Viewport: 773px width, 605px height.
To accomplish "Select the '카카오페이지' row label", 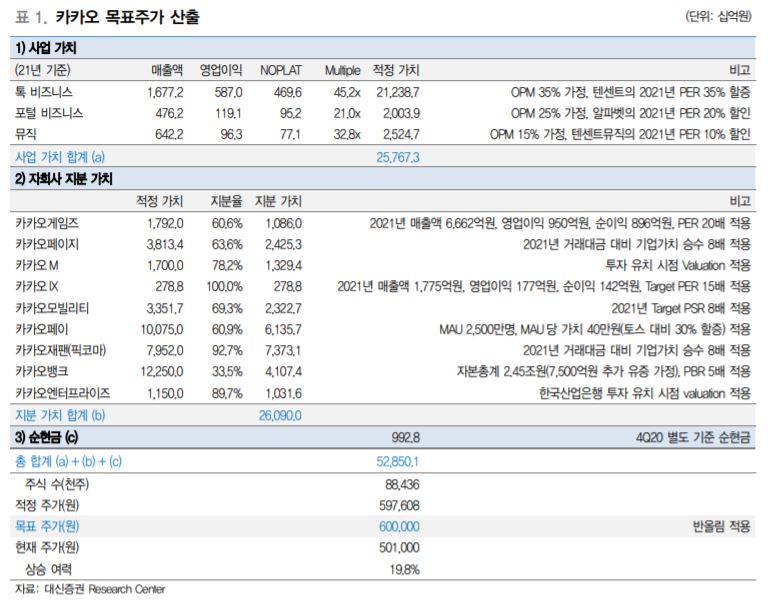I will click(47, 245).
